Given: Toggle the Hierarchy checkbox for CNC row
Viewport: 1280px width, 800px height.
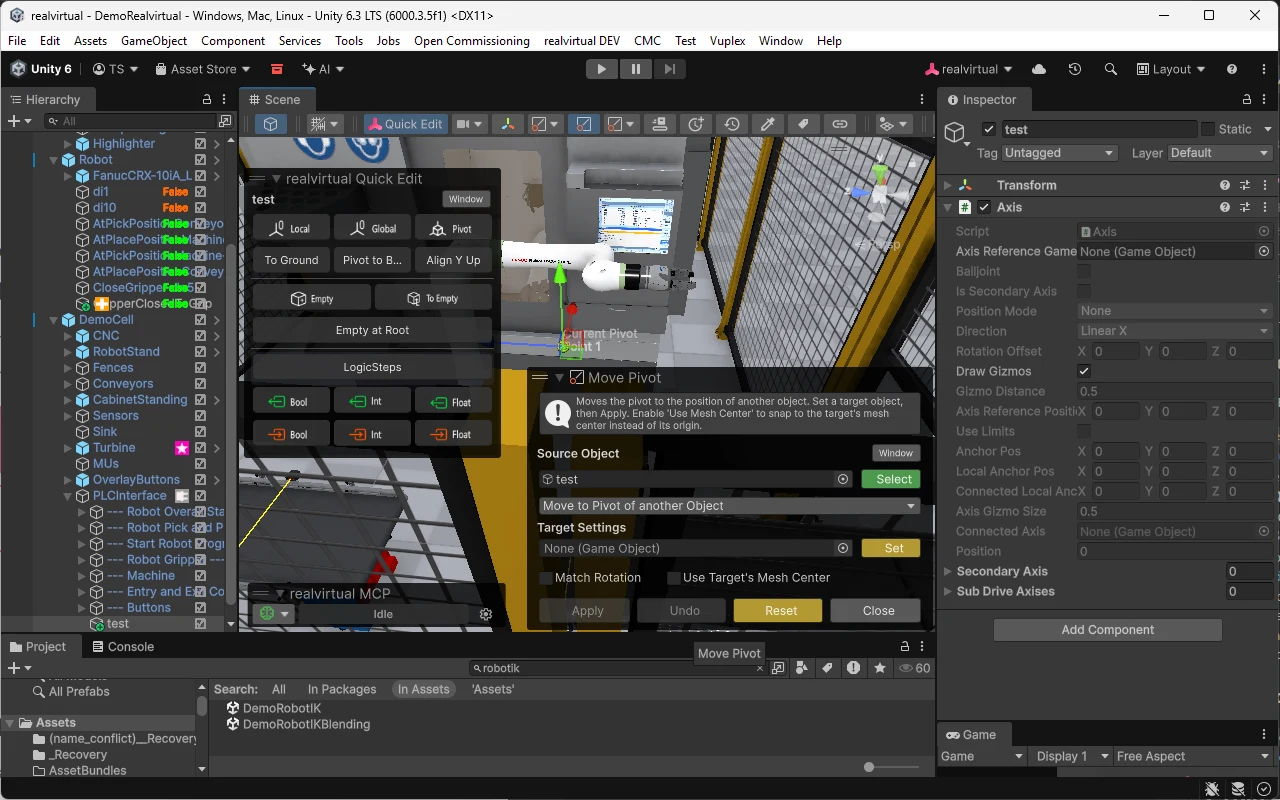Looking at the screenshot, I should [x=200, y=336].
